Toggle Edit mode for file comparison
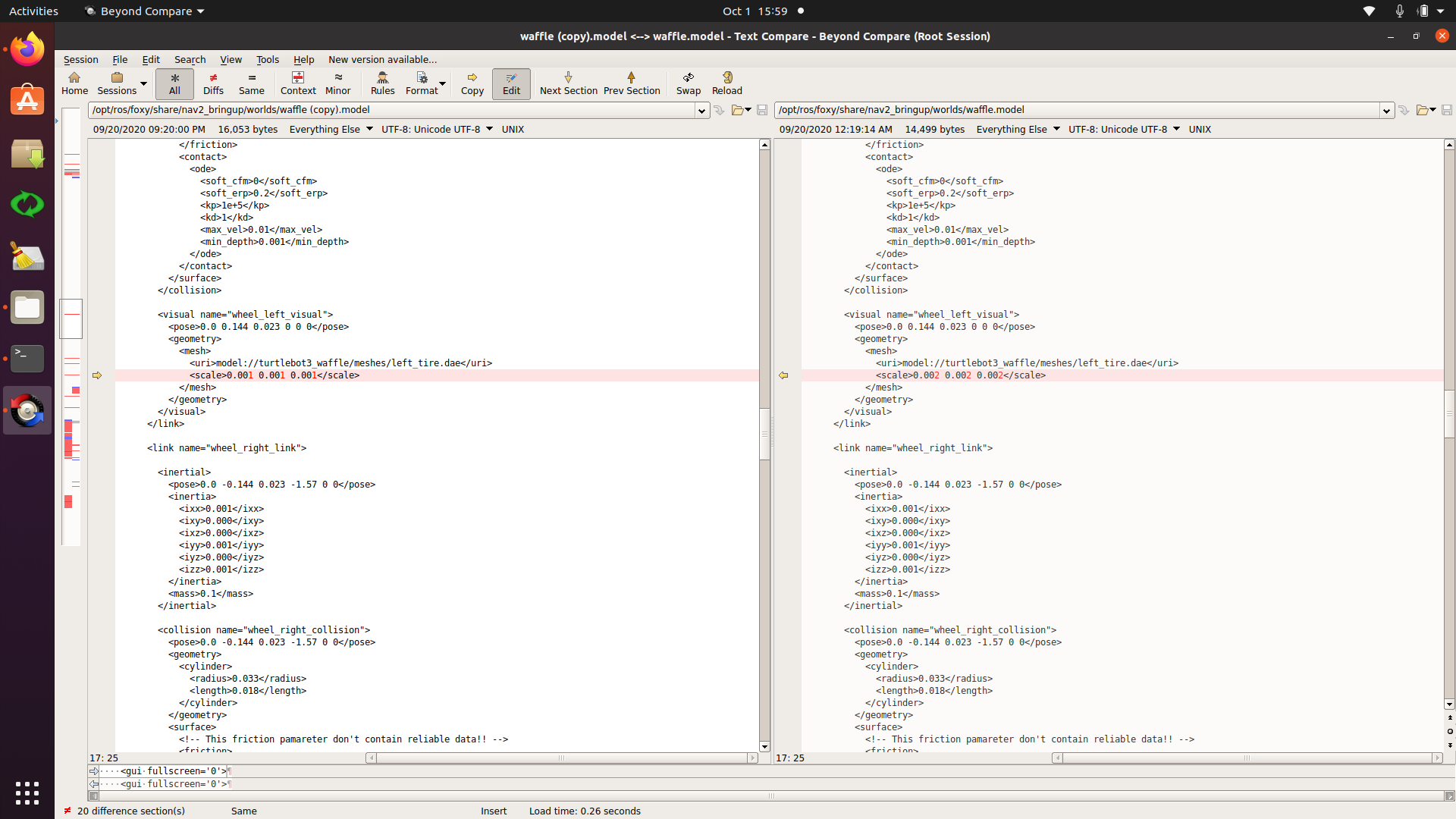Screen dimensions: 1456x819 click(512, 82)
